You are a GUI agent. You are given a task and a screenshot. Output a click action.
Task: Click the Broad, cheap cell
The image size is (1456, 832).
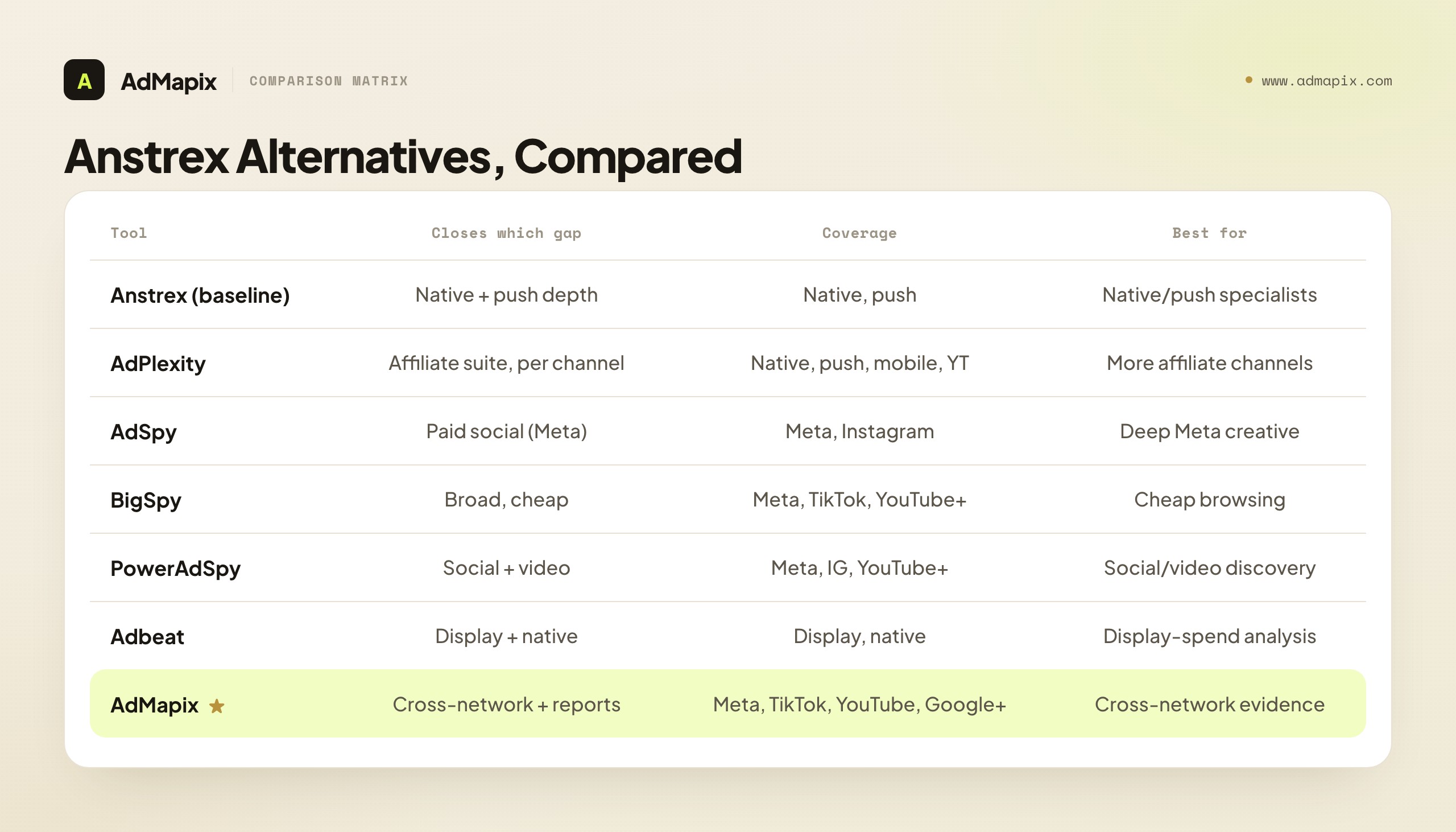[x=506, y=500]
